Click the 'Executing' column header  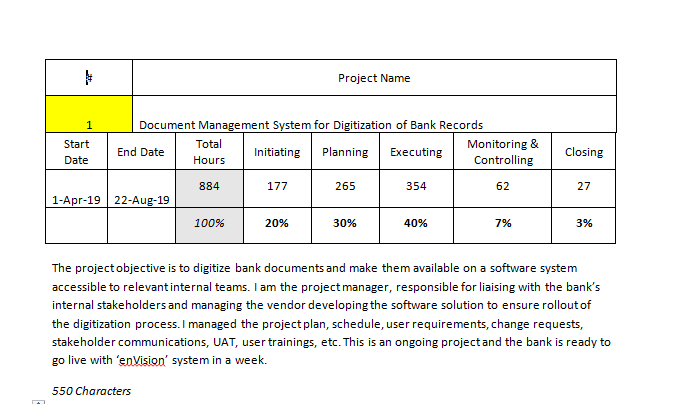pyautogui.click(x=416, y=152)
